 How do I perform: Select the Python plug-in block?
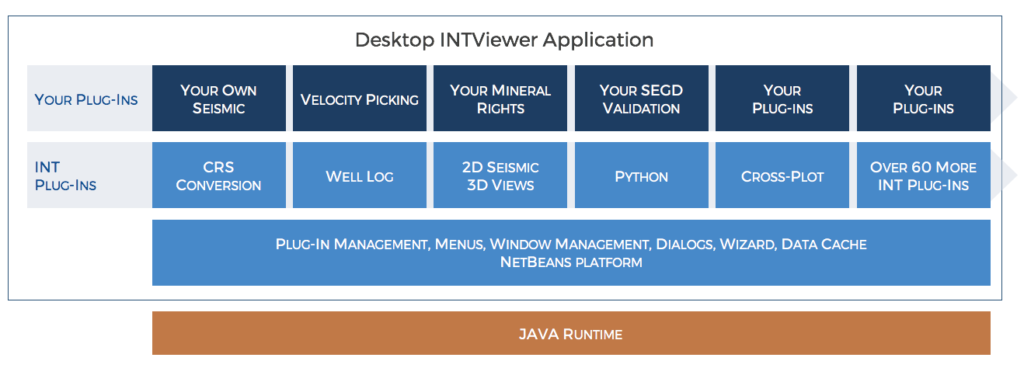641,175
